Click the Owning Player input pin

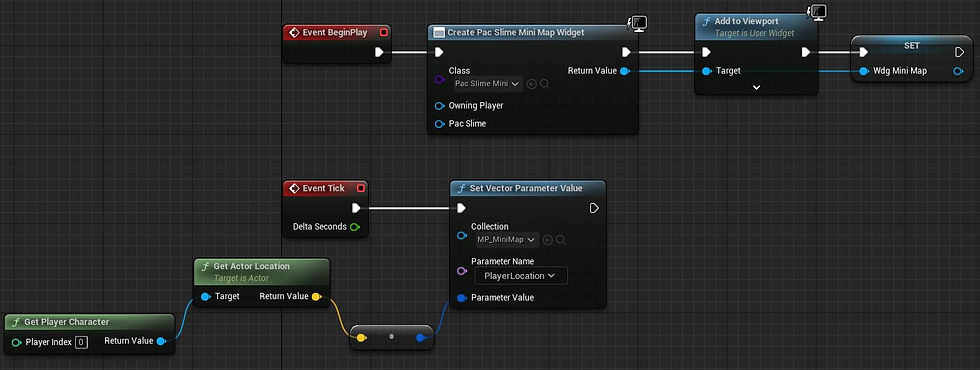pyautogui.click(x=440, y=106)
